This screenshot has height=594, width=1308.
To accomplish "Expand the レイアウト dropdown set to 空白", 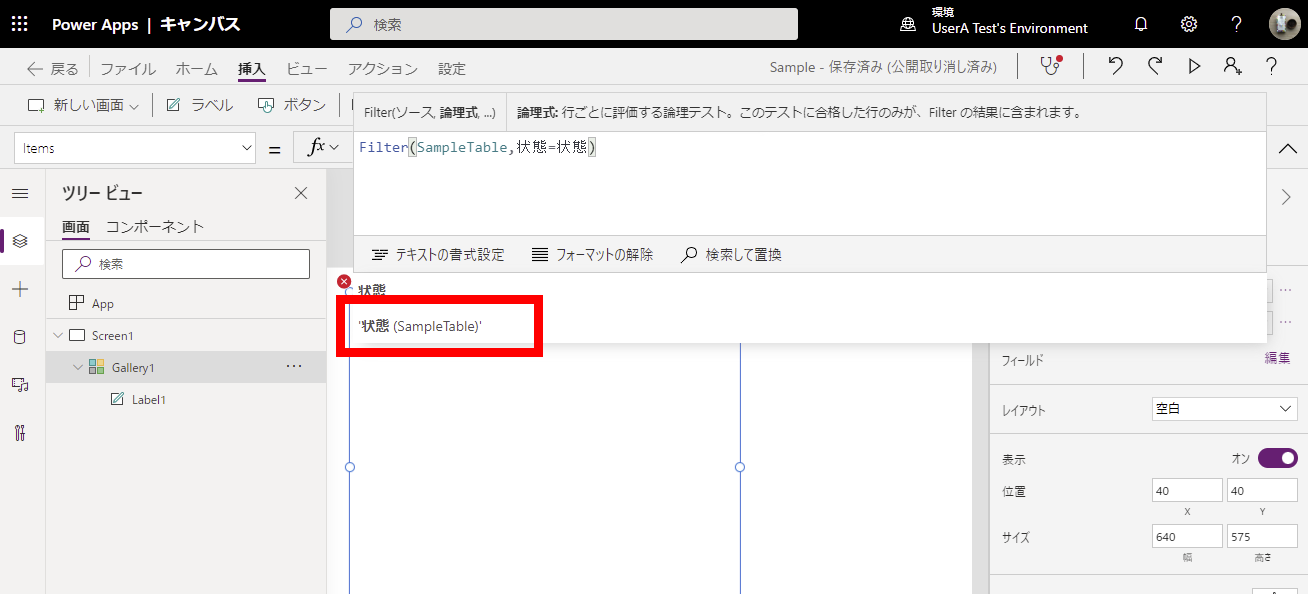I will click(x=1224, y=409).
